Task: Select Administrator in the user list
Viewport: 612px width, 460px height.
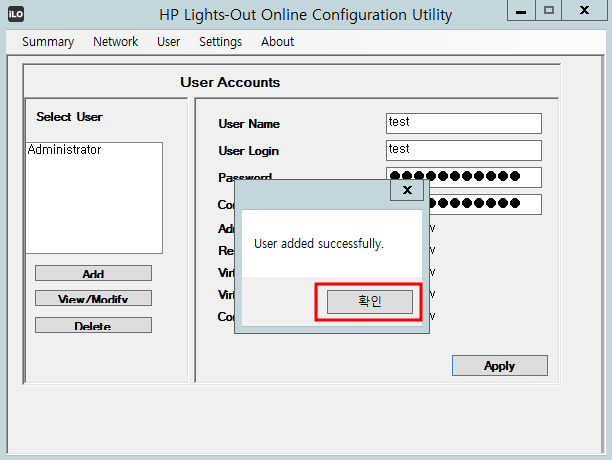Action: (x=64, y=149)
